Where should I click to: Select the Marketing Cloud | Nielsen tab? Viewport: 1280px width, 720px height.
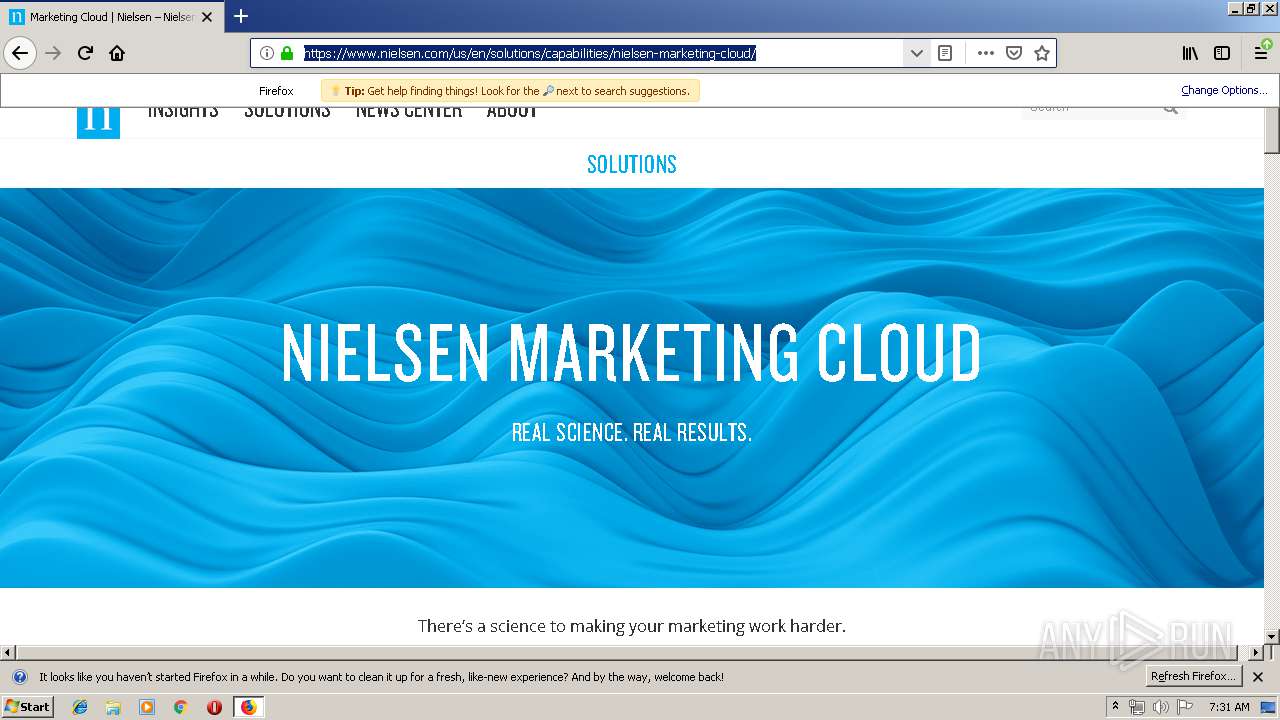110,17
